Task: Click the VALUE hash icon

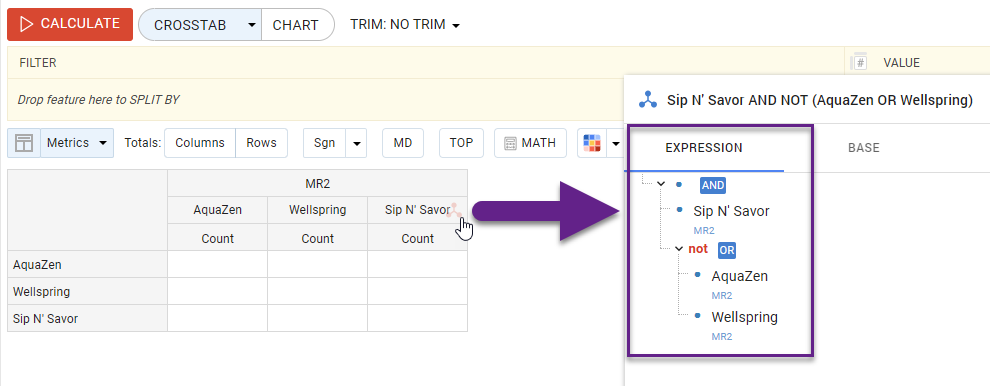Action: pos(859,62)
